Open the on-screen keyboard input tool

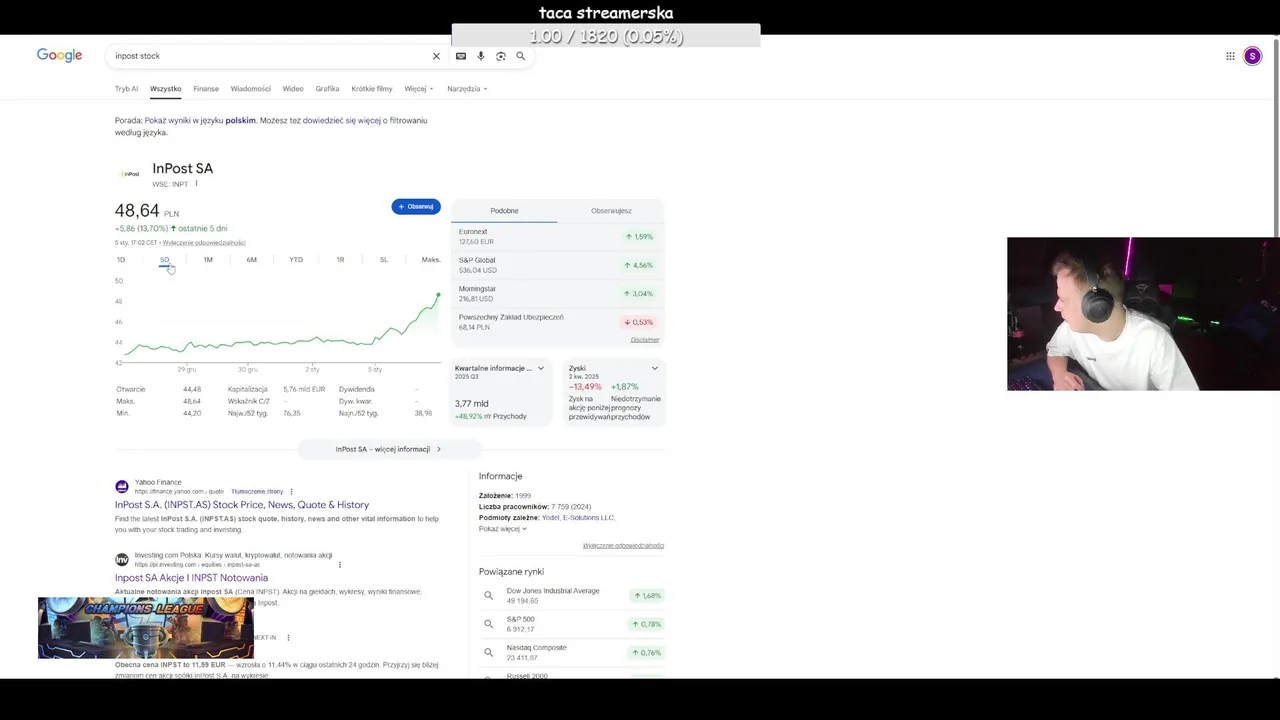pos(461,56)
